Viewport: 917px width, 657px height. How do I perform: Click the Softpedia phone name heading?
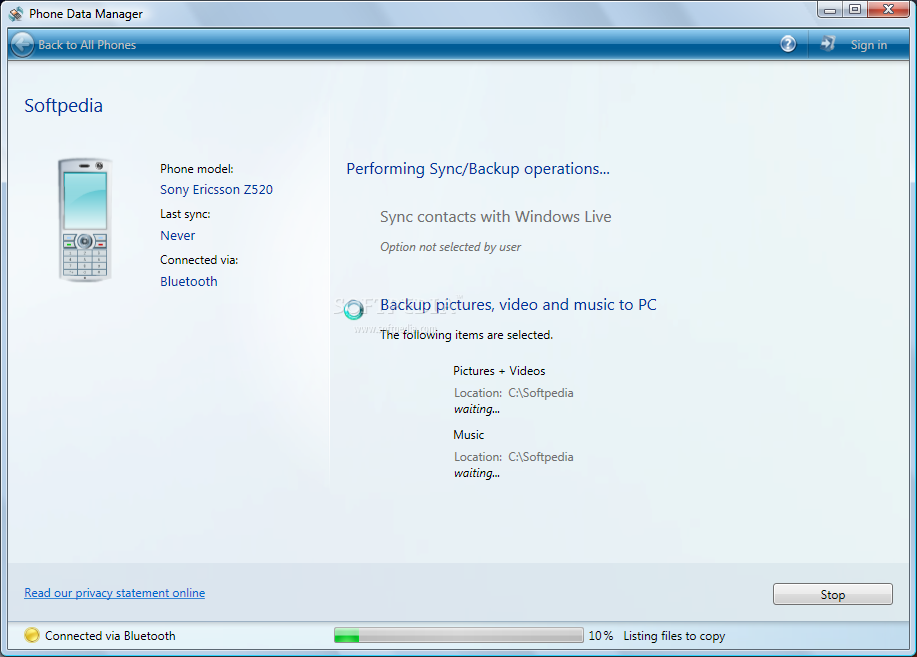tap(63, 106)
